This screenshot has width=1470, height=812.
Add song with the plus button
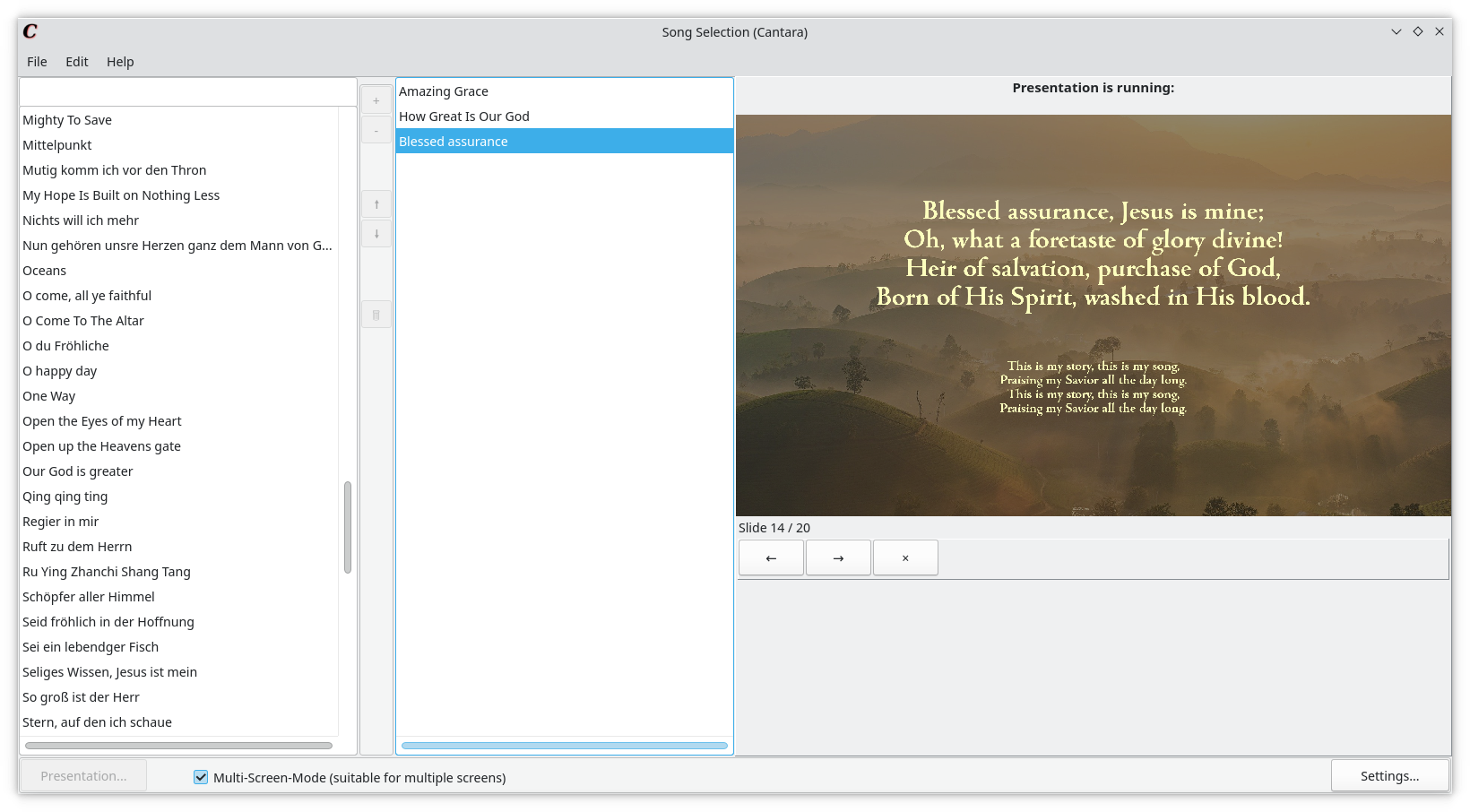coord(376,100)
